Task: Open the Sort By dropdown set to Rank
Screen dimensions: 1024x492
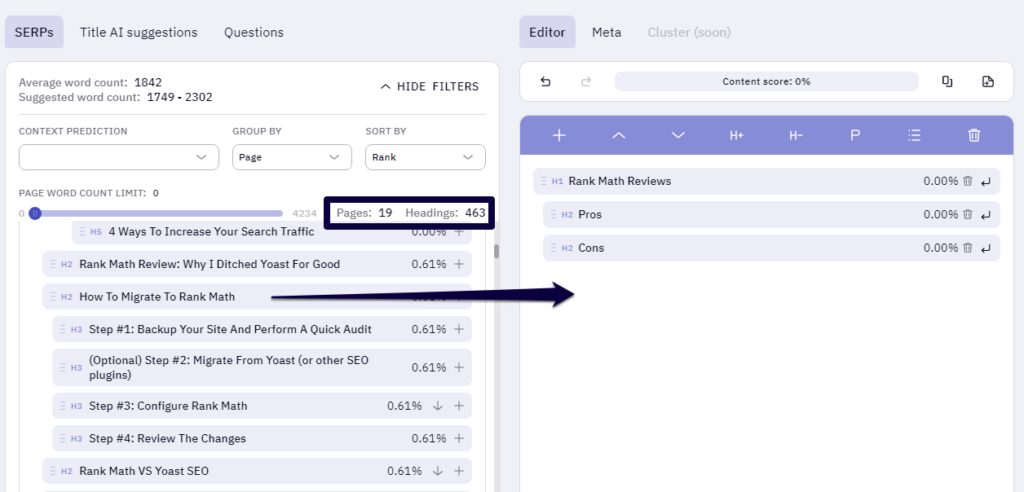Action: pyautogui.click(x=425, y=157)
